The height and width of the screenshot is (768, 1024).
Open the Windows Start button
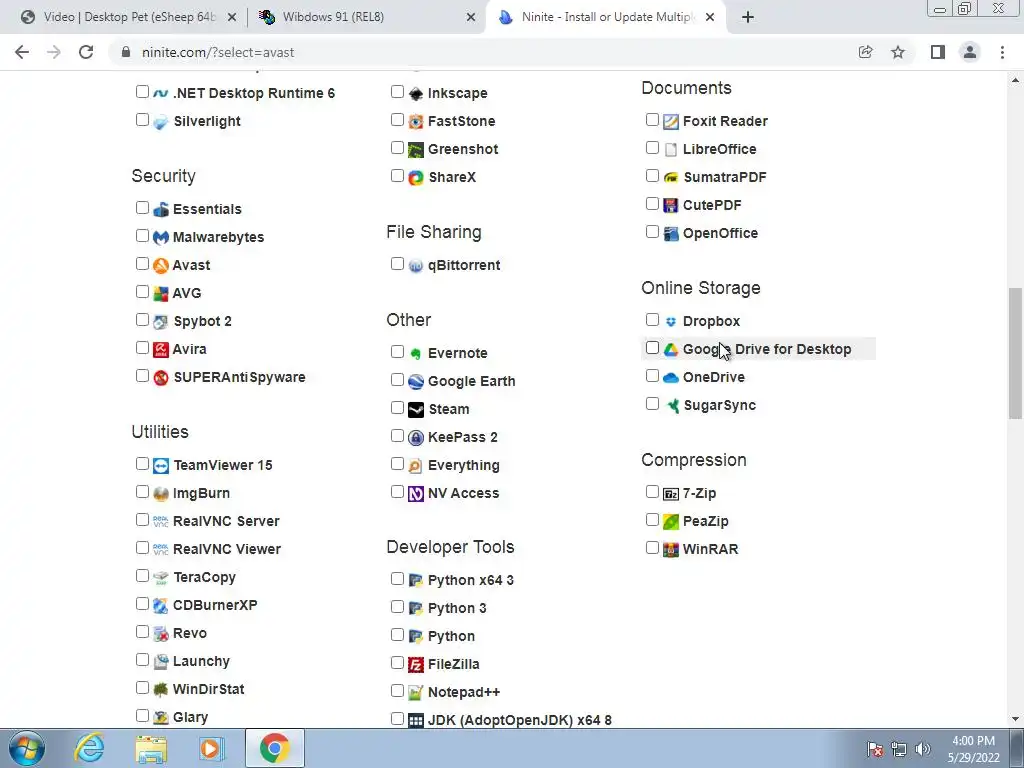tap(27, 748)
